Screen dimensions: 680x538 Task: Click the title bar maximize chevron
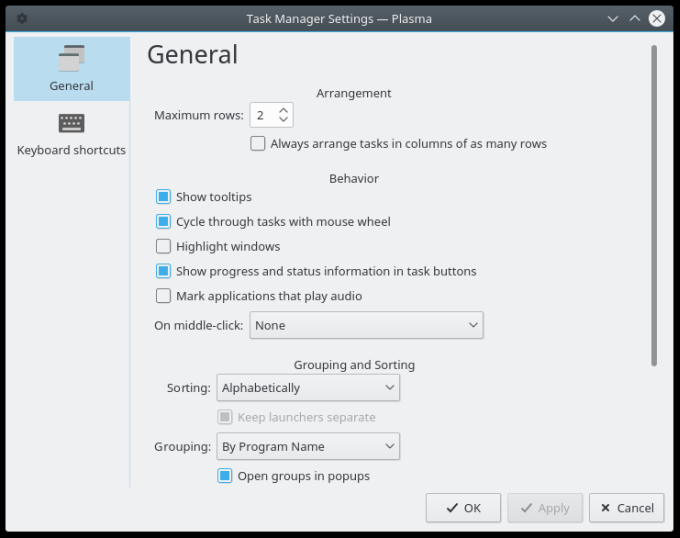[634, 18]
